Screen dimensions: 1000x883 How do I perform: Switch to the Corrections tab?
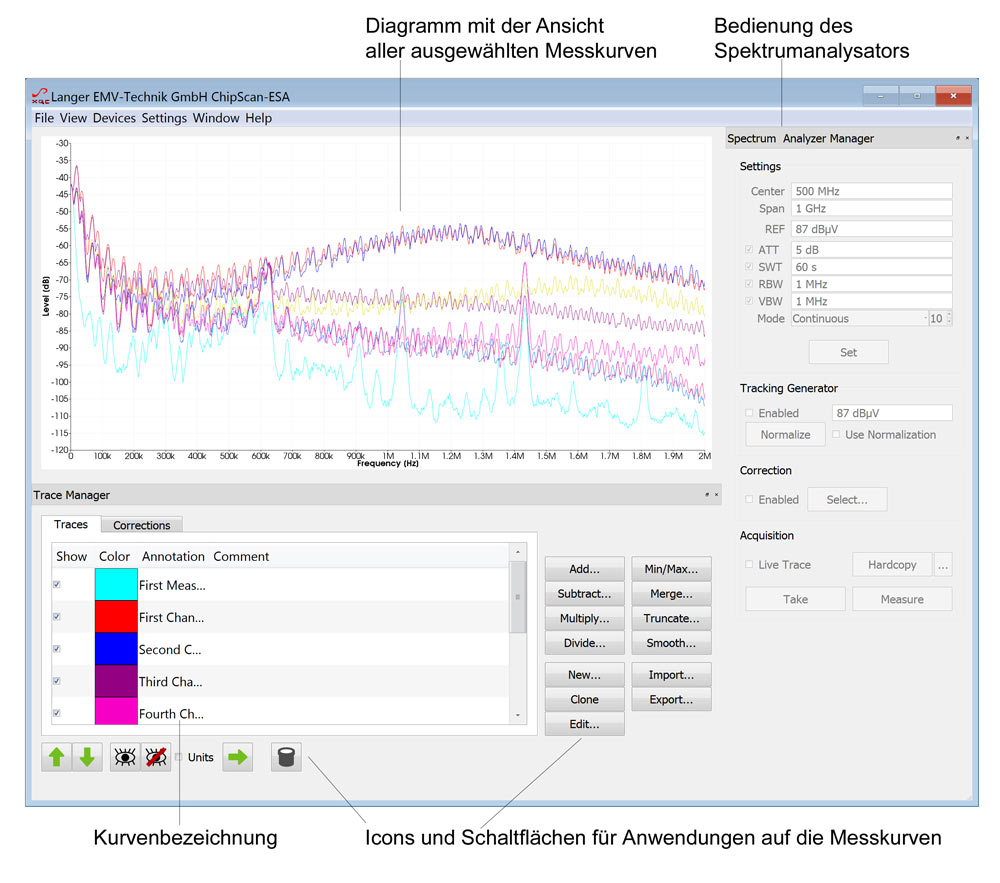click(x=141, y=524)
